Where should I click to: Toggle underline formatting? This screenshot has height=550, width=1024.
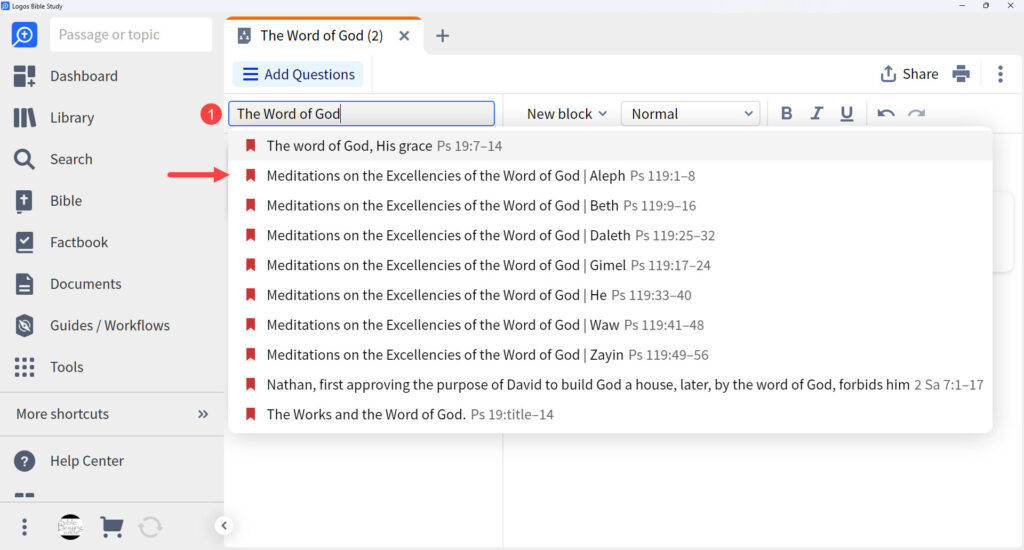[x=846, y=114]
